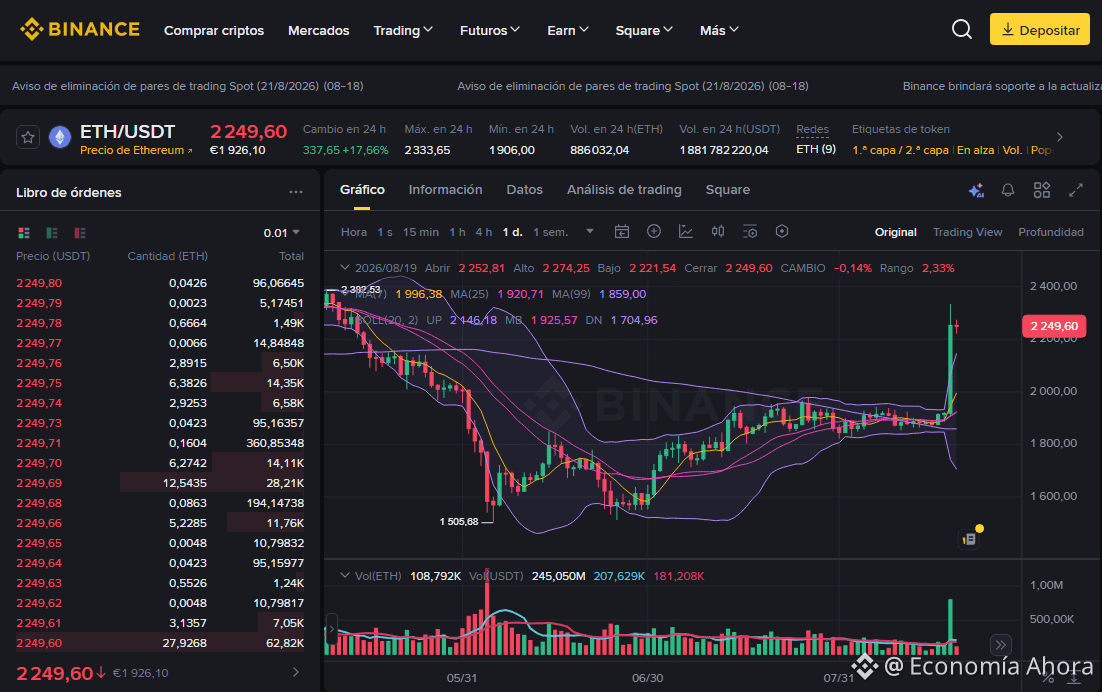
Task: Click the chart notes icon with yellow dot
Action: click(970, 538)
